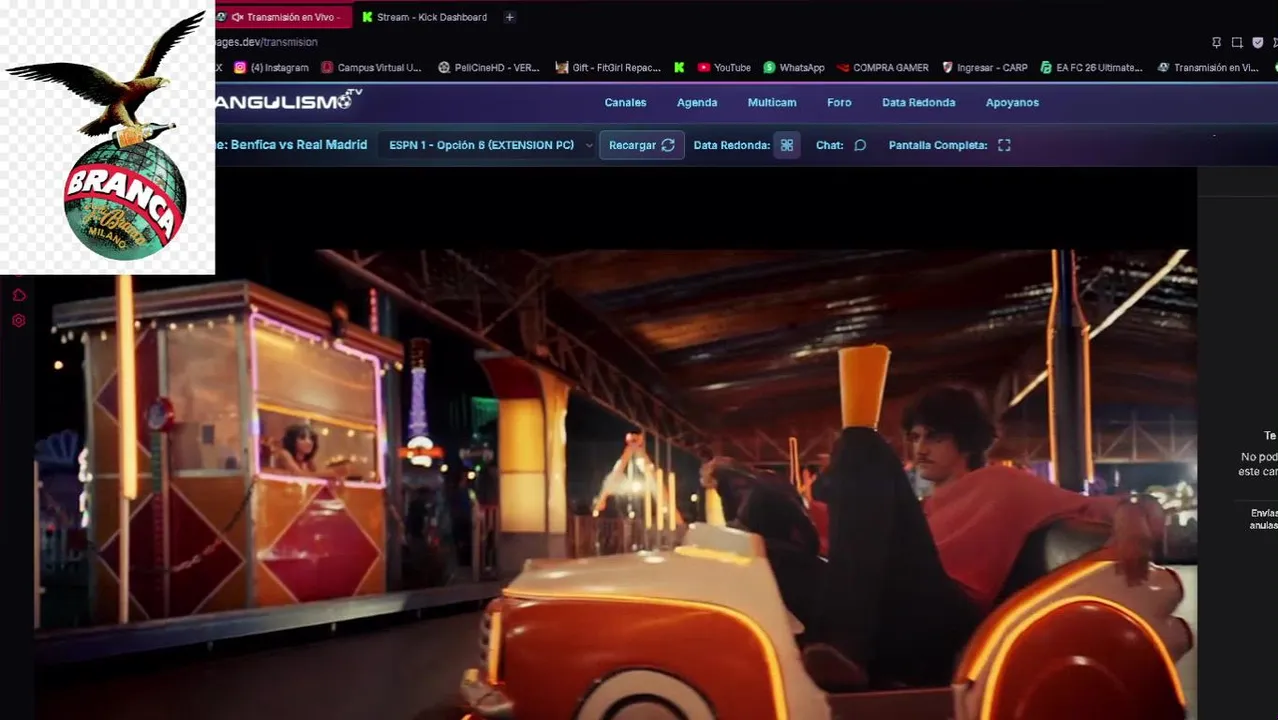The height and width of the screenshot is (720, 1278).
Task: Open the Agenda menu
Action: [697, 102]
